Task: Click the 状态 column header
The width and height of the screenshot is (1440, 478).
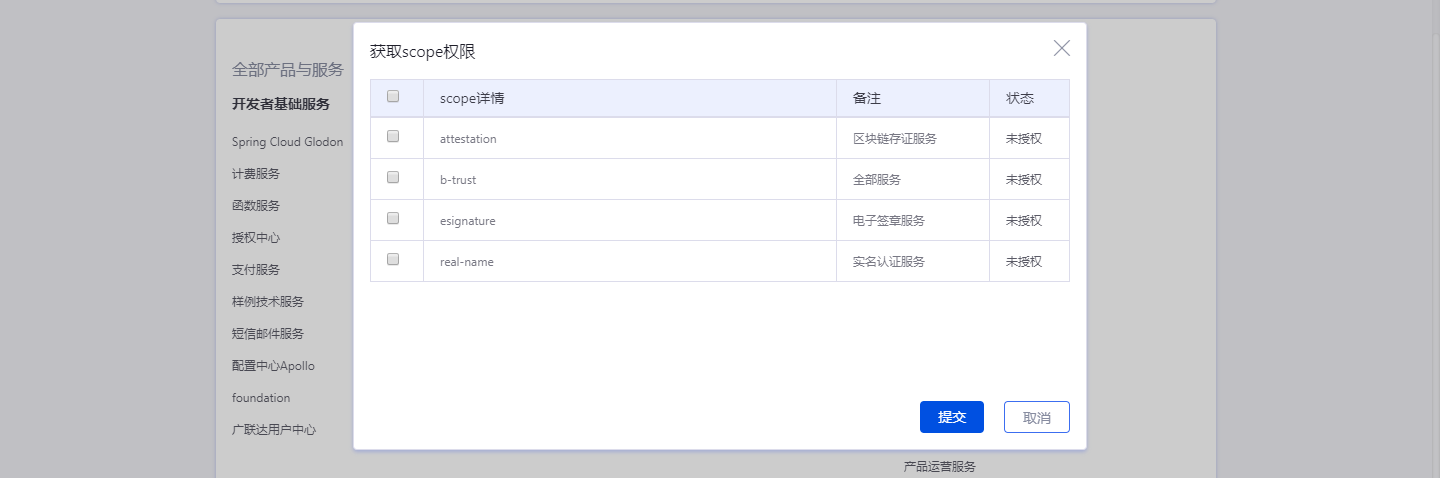Action: coord(1020,99)
